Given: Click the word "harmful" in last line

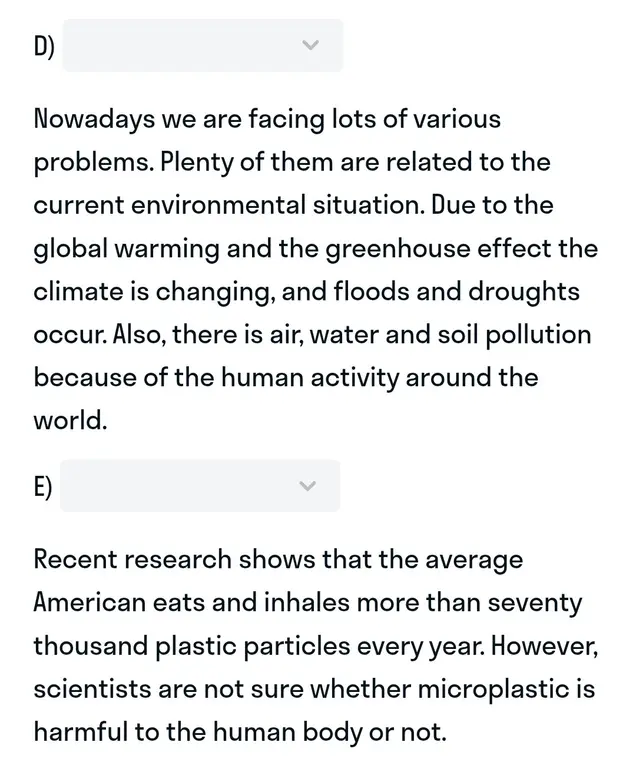Looking at the screenshot, I should (80, 732).
